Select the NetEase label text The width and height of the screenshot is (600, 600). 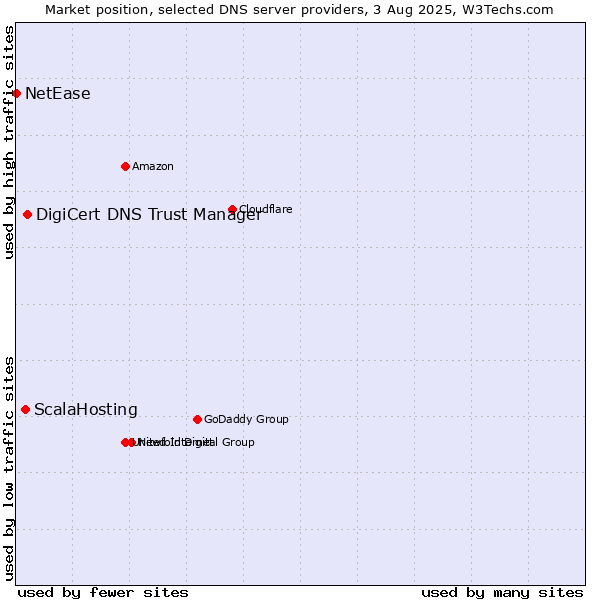click(x=58, y=93)
